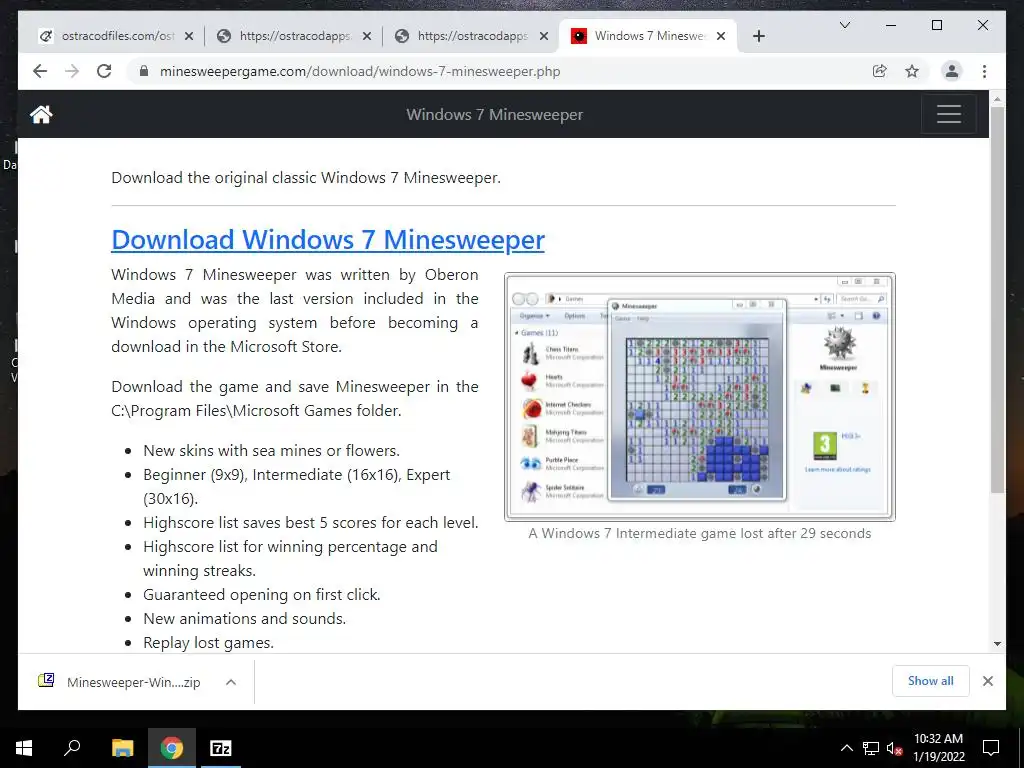Screen dimensions: 1024x768
Task: Close the third ostracodapps tab
Action: click(544, 37)
